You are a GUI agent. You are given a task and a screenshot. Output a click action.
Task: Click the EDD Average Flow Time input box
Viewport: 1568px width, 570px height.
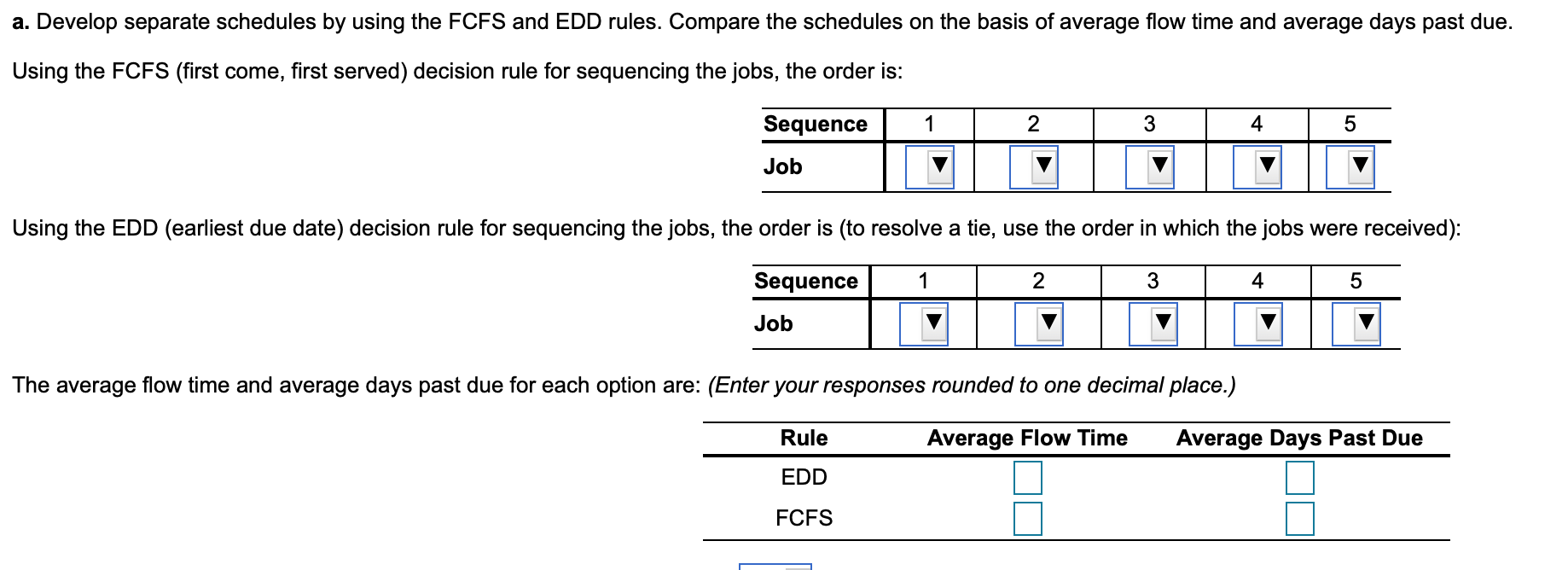[x=1028, y=477]
